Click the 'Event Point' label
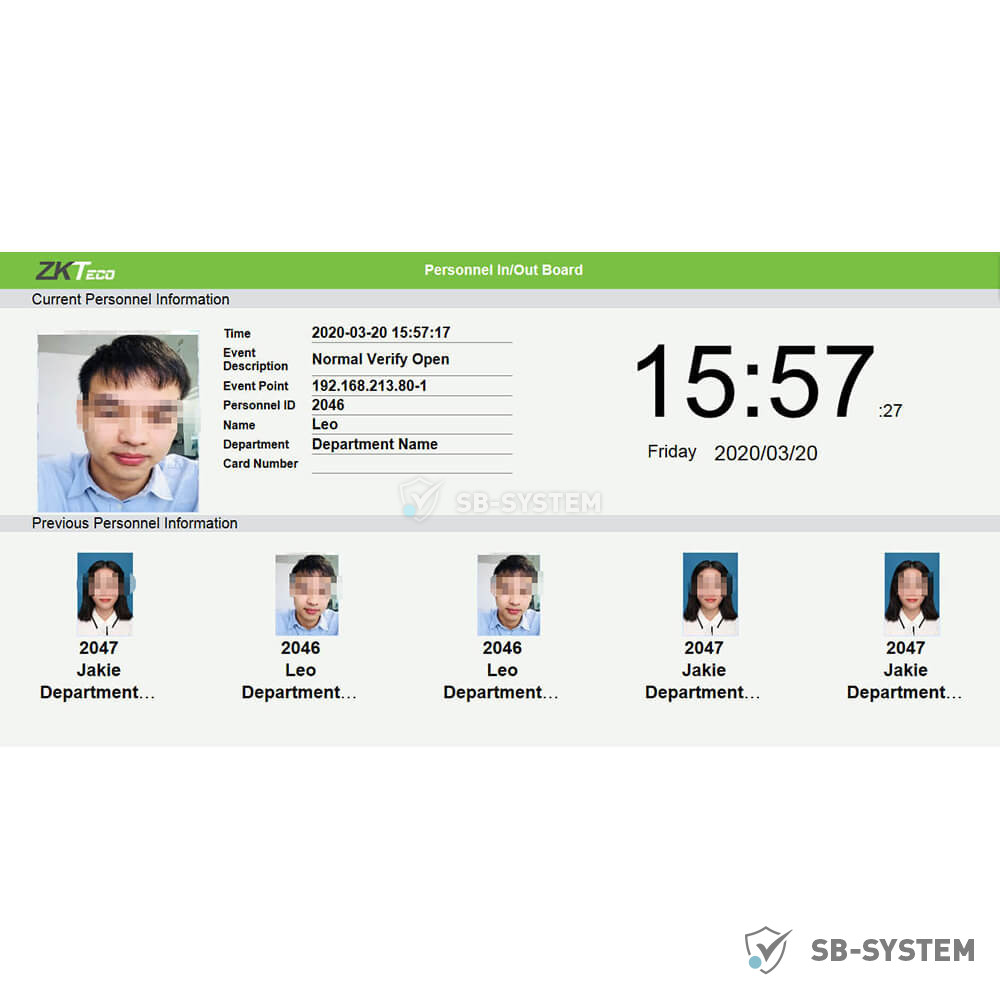The height and width of the screenshot is (1000, 1000). coord(255,386)
